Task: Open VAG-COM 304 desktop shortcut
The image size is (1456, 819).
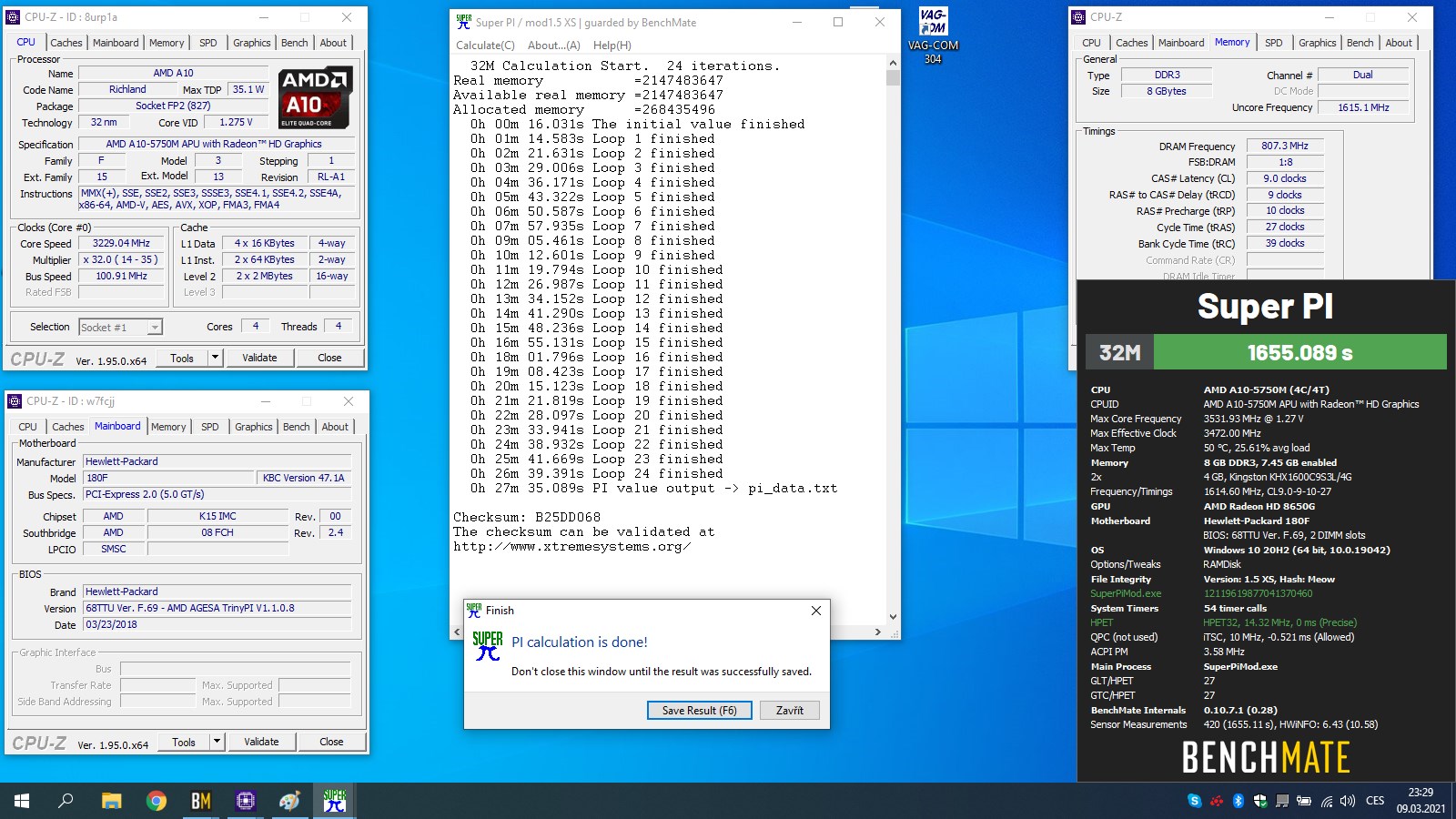Action: [x=933, y=36]
